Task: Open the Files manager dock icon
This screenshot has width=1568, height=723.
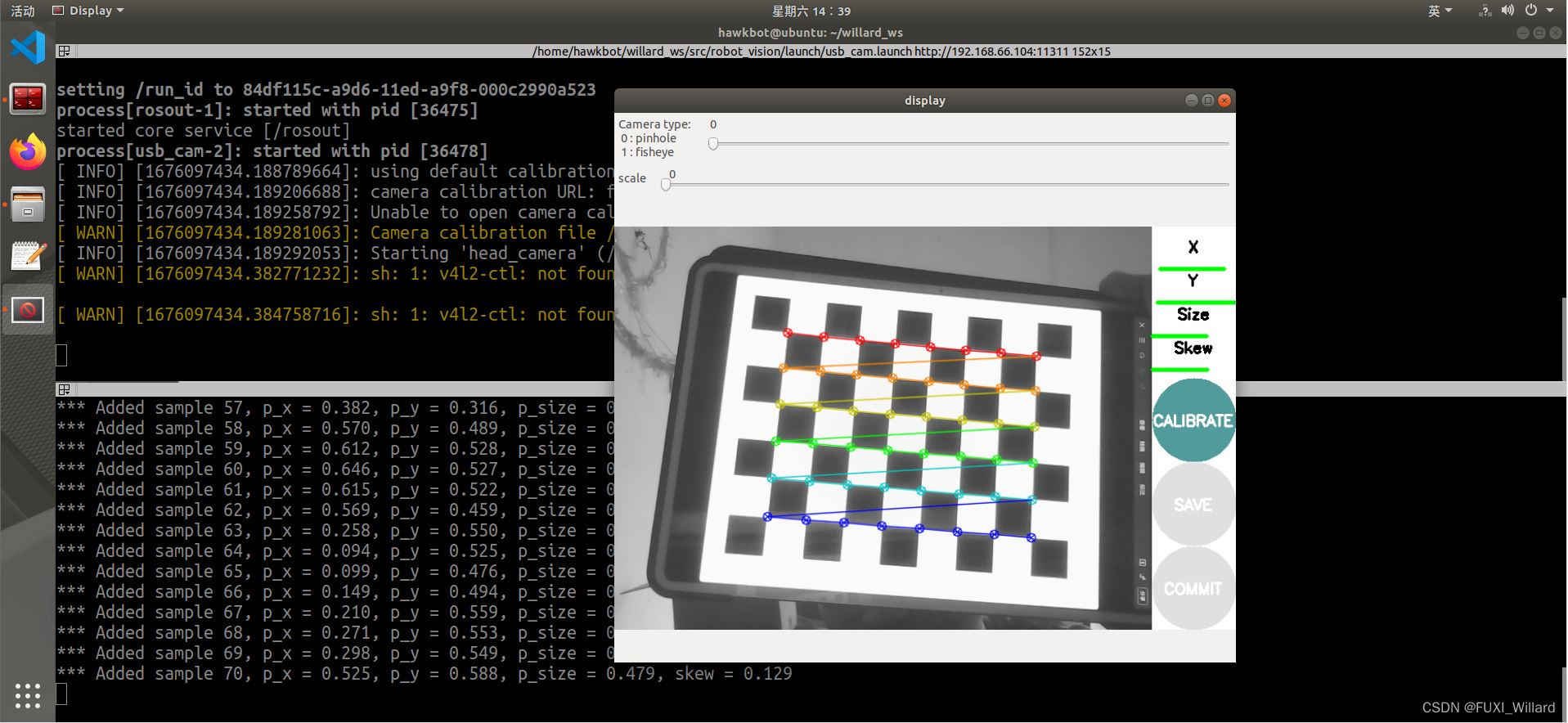Action: click(28, 204)
